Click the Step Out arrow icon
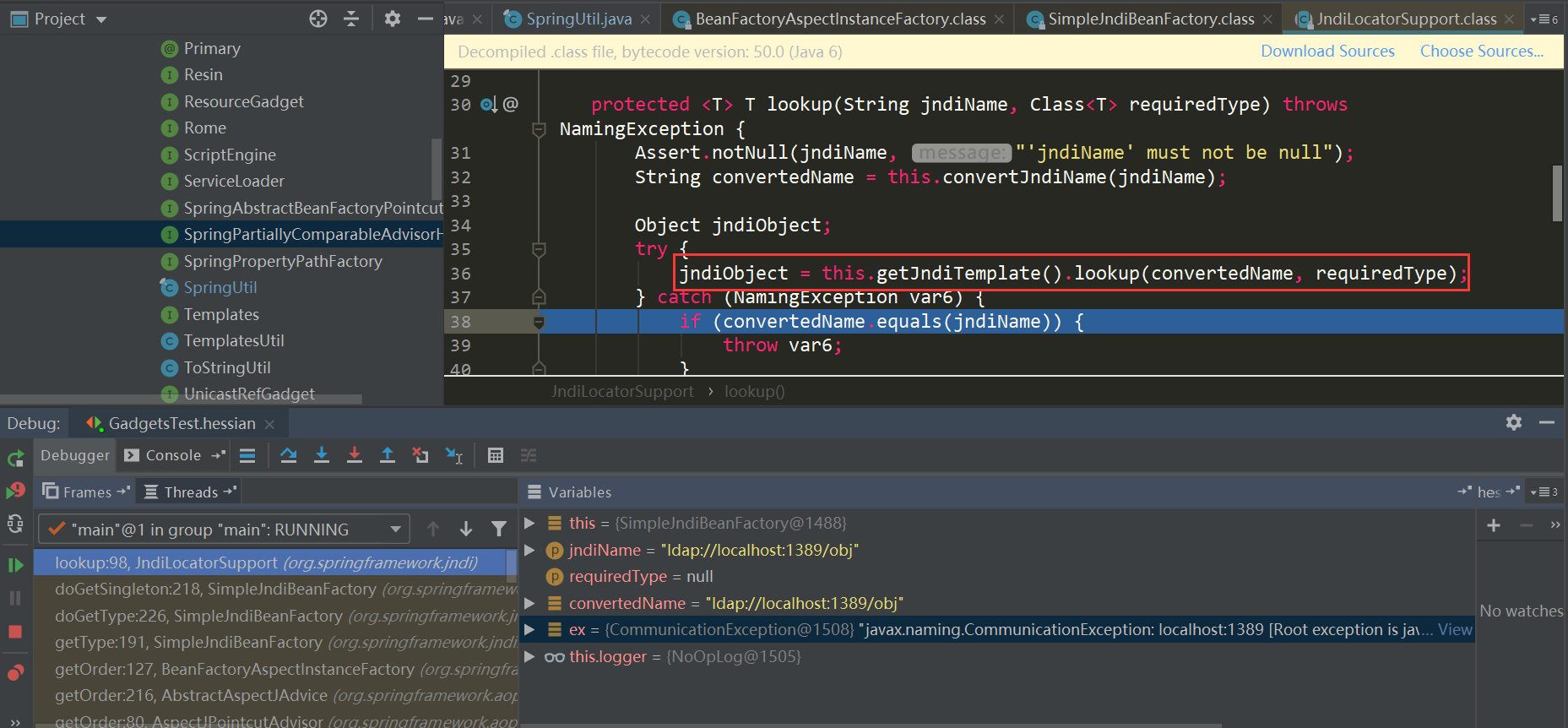The width and height of the screenshot is (1568, 728). [388, 455]
